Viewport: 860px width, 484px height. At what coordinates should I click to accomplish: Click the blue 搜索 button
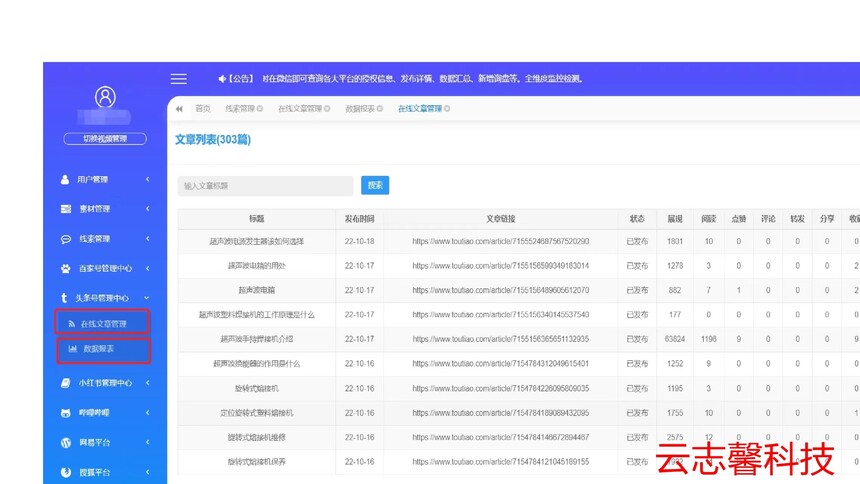coord(375,185)
